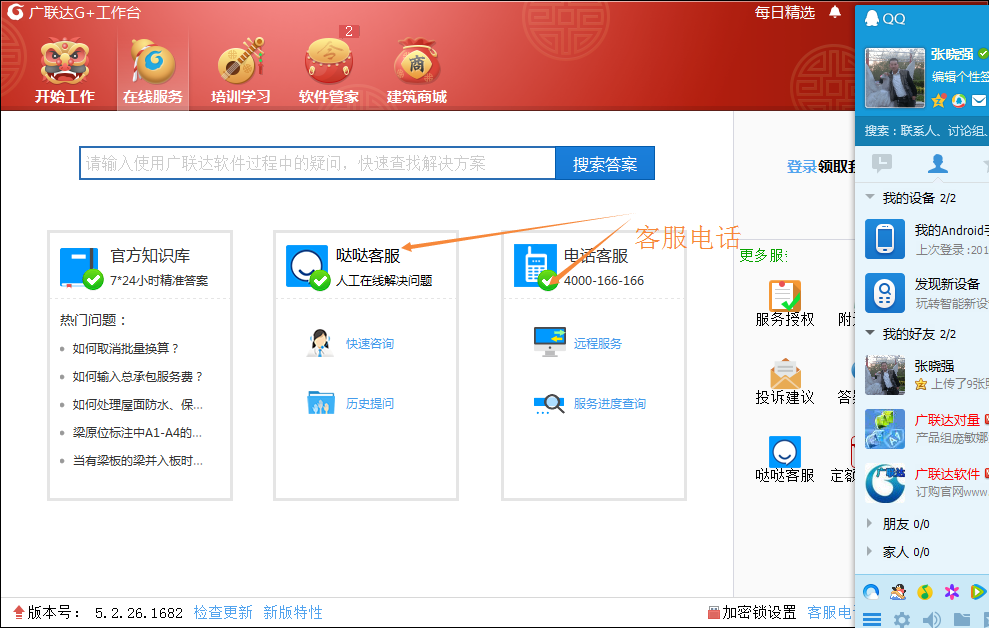The height and width of the screenshot is (628, 989).
Task: Click the 历史提问 link
Action: tap(370, 404)
